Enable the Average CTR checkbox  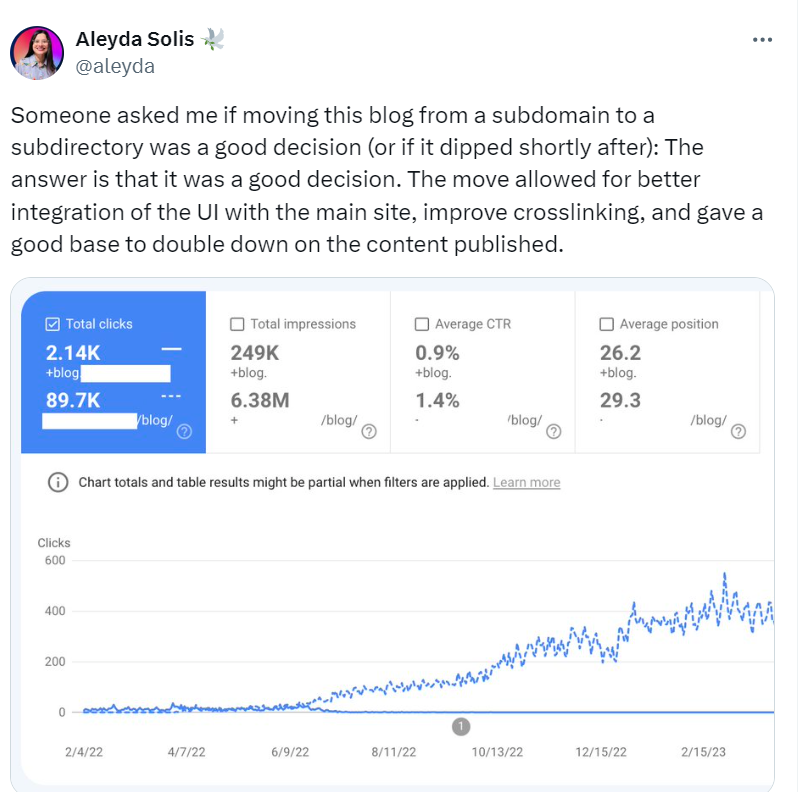[x=422, y=324]
